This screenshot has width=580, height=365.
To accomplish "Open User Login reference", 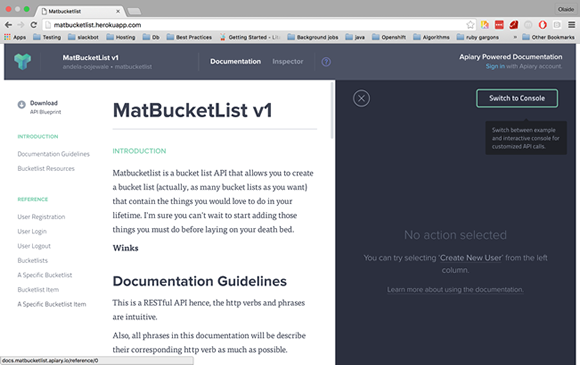I will pos(32,231).
